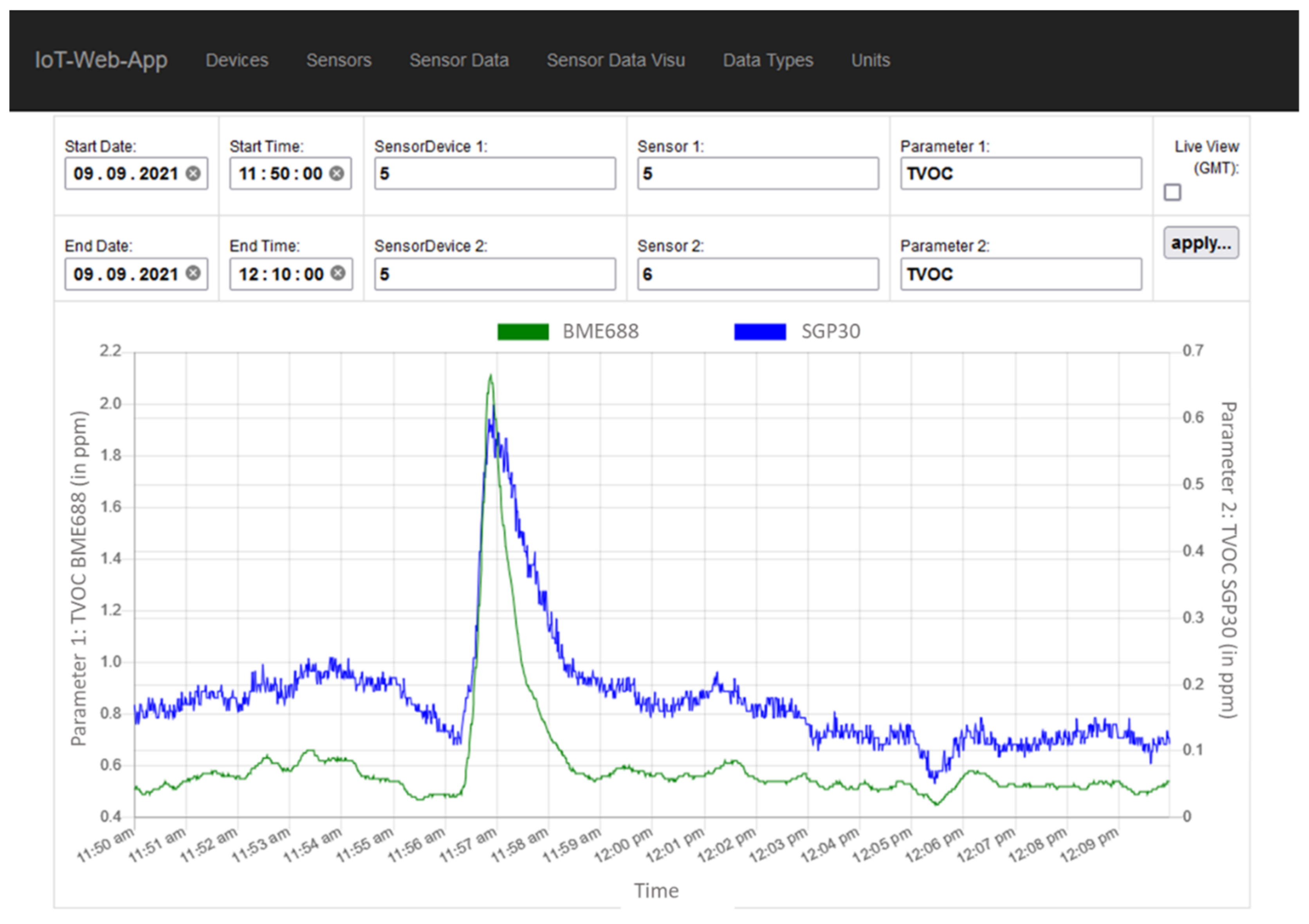Enable the Live View (GMT) checkbox
The height and width of the screenshot is (924, 1309).
pyautogui.click(x=1172, y=193)
